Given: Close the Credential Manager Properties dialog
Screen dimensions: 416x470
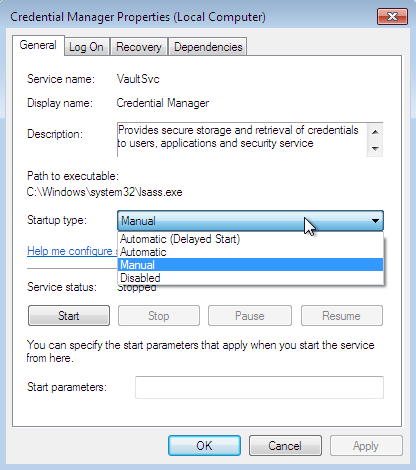Looking at the screenshot, I should tap(392, 17).
